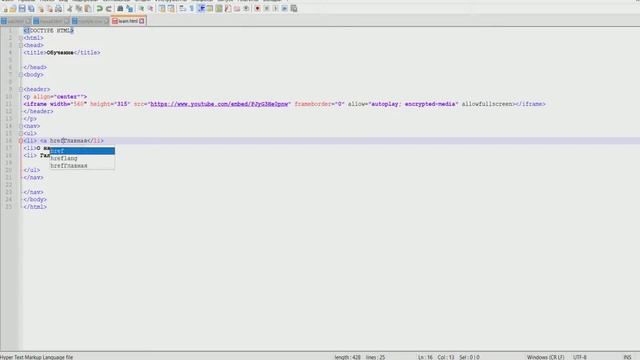This screenshot has width=640, height=360.
Task: Collapse the <nav> fold marker on line 14
Action: coord(21,126)
